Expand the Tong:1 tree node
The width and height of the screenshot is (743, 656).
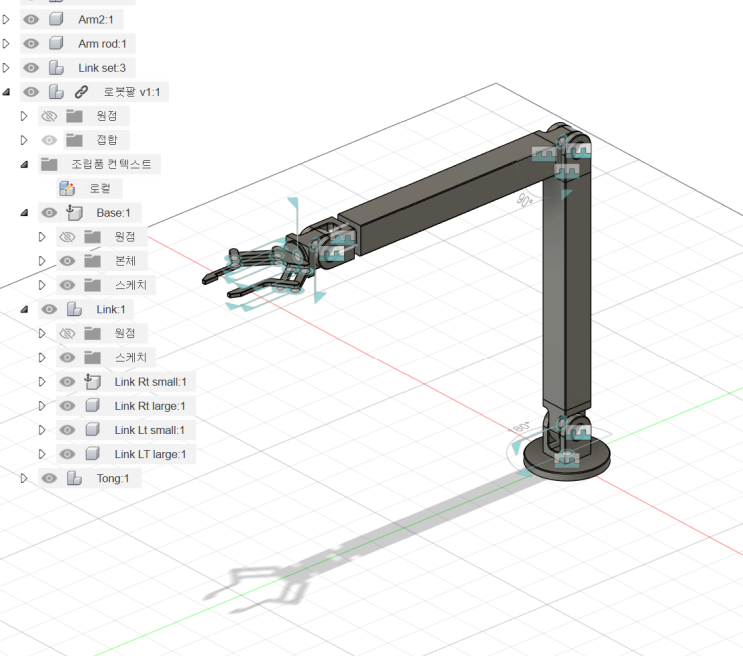(x=24, y=478)
